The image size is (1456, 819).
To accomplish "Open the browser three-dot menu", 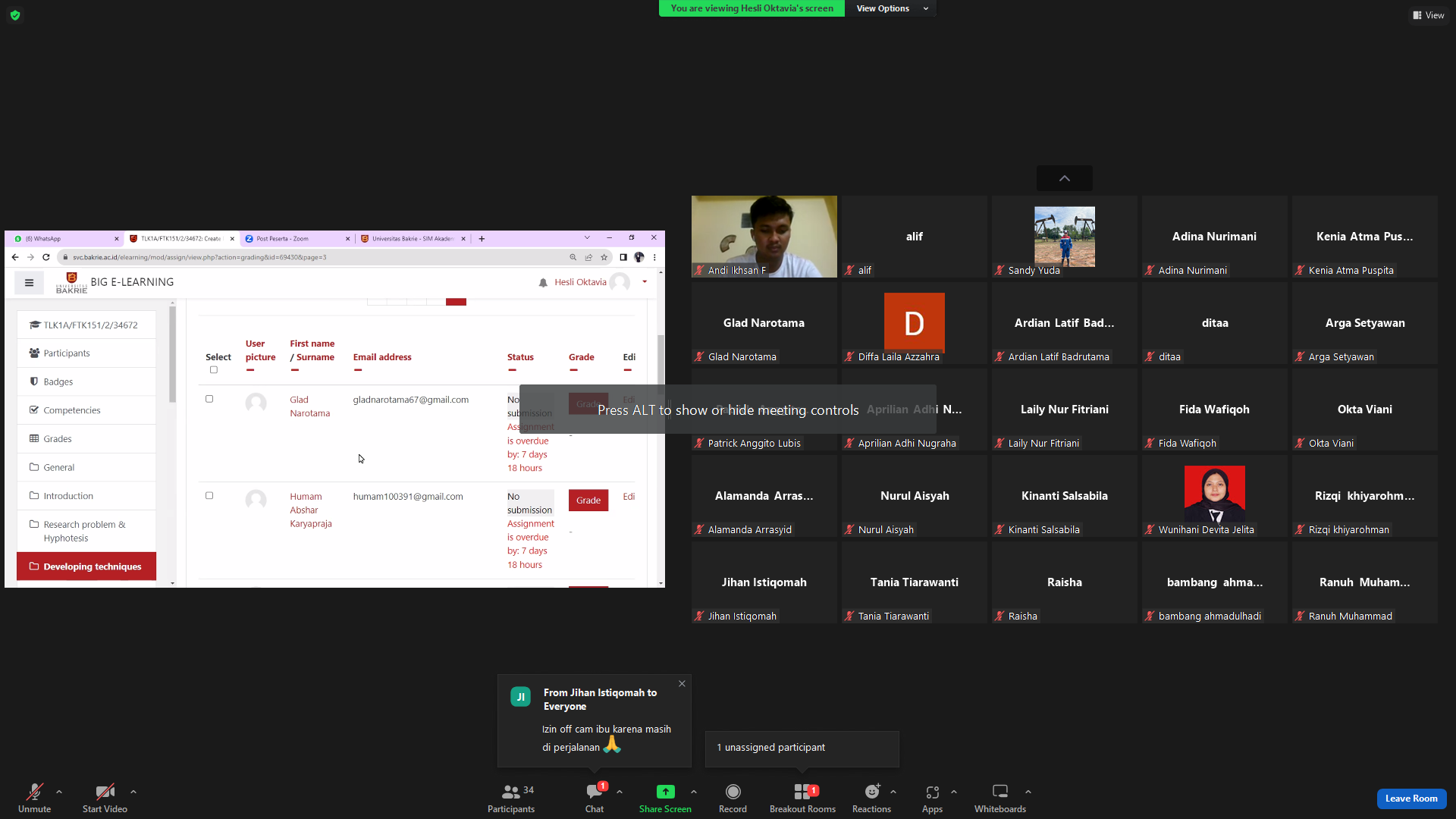I will coord(654,257).
